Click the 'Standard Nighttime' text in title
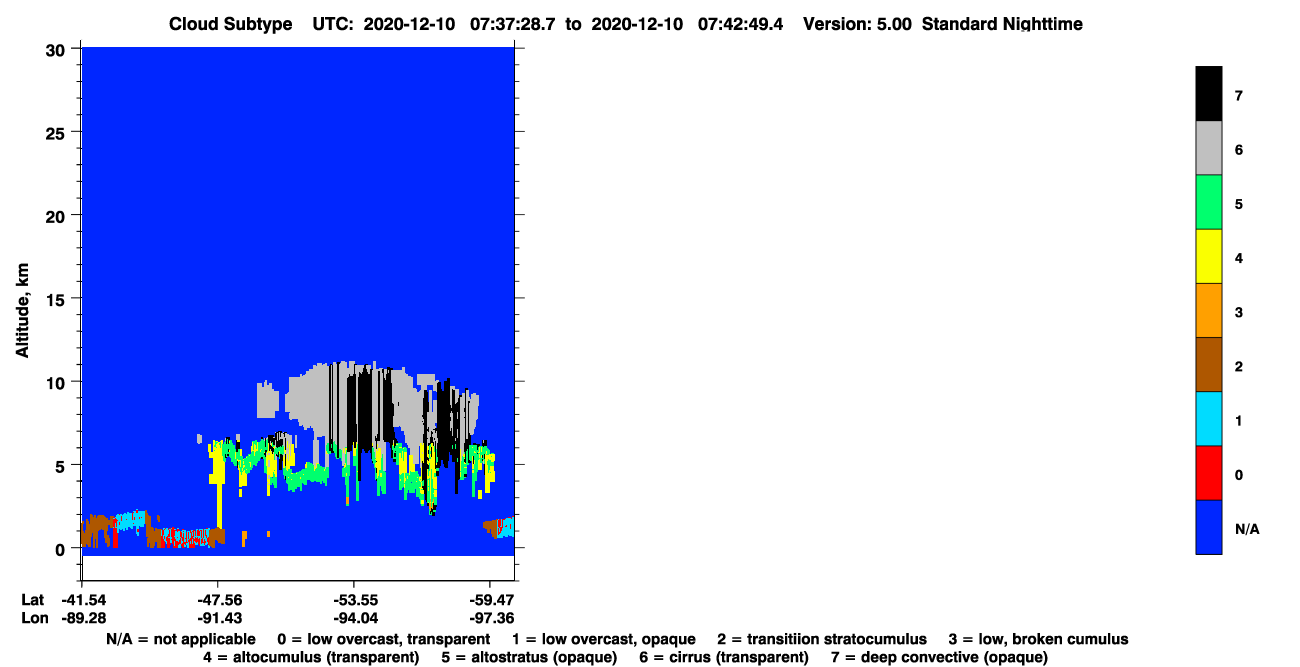 click(1003, 24)
